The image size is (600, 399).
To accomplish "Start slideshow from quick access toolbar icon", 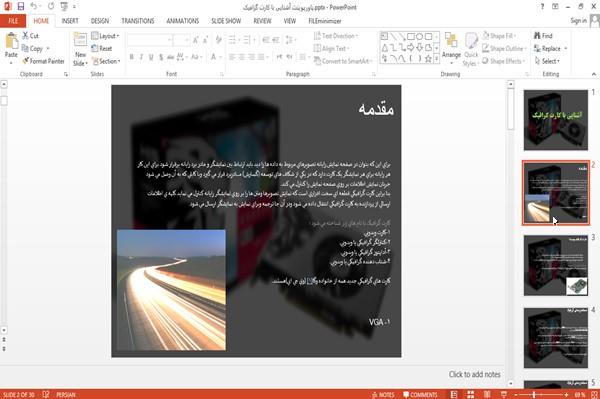I will pyautogui.click(x=64, y=6).
